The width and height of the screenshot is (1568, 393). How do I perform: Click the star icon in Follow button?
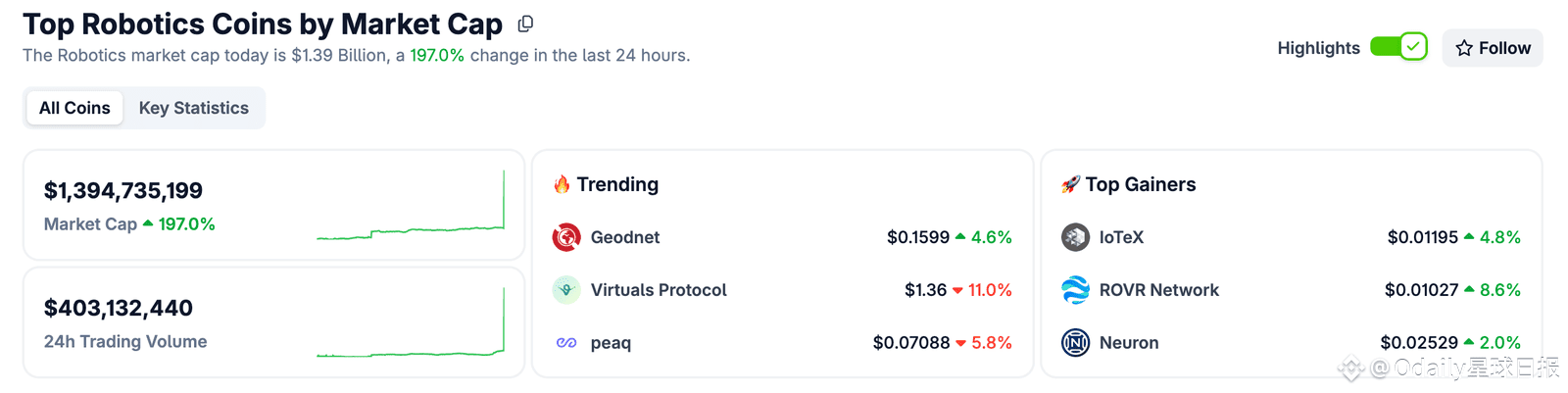pyautogui.click(x=1464, y=48)
